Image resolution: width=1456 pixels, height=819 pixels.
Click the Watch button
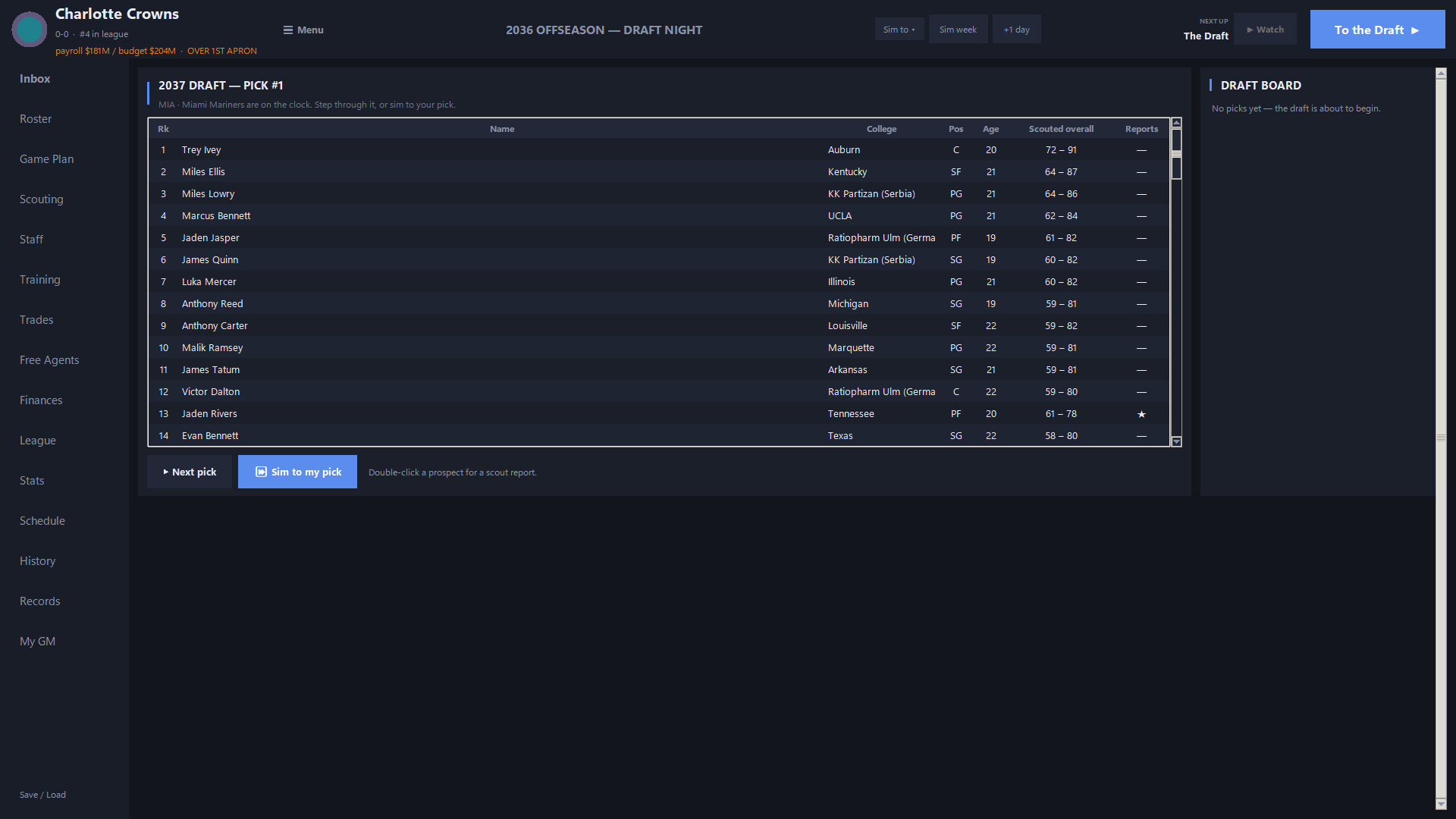tap(1265, 30)
